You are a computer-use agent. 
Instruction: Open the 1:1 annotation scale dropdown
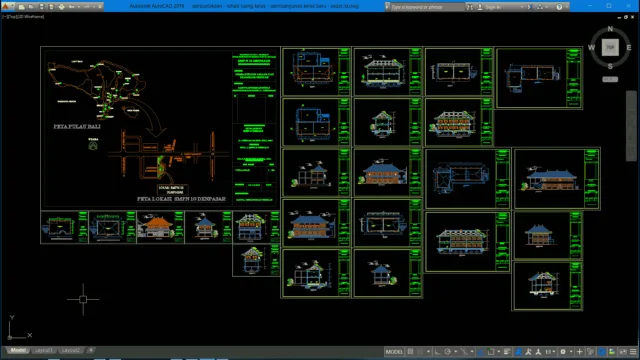point(550,352)
